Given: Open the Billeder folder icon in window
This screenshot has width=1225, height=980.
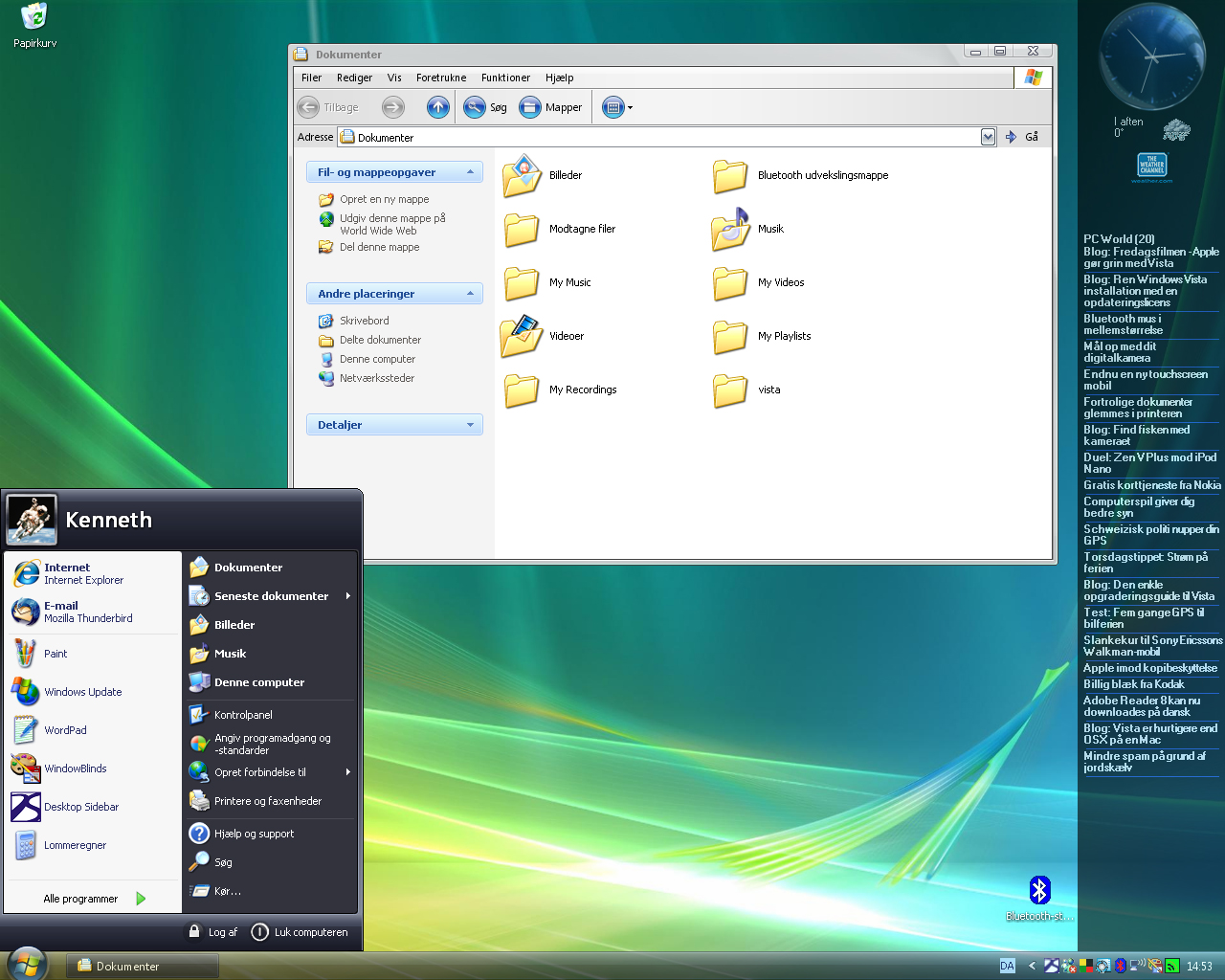Looking at the screenshot, I should [x=523, y=176].
